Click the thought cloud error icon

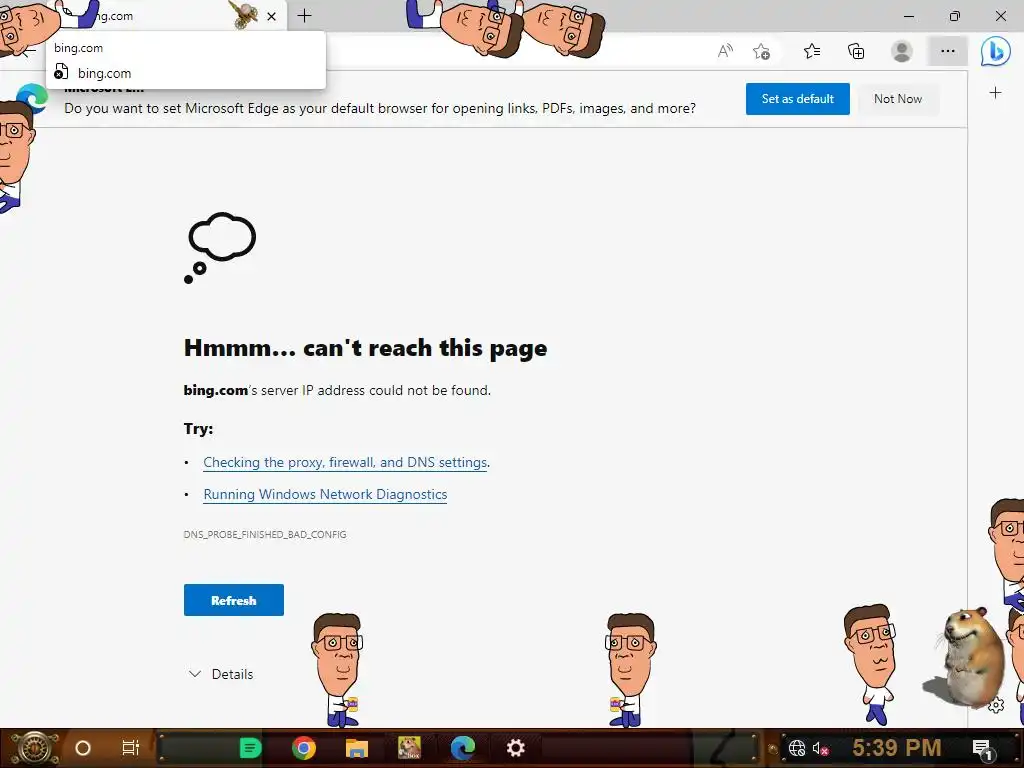click(220, 248)
